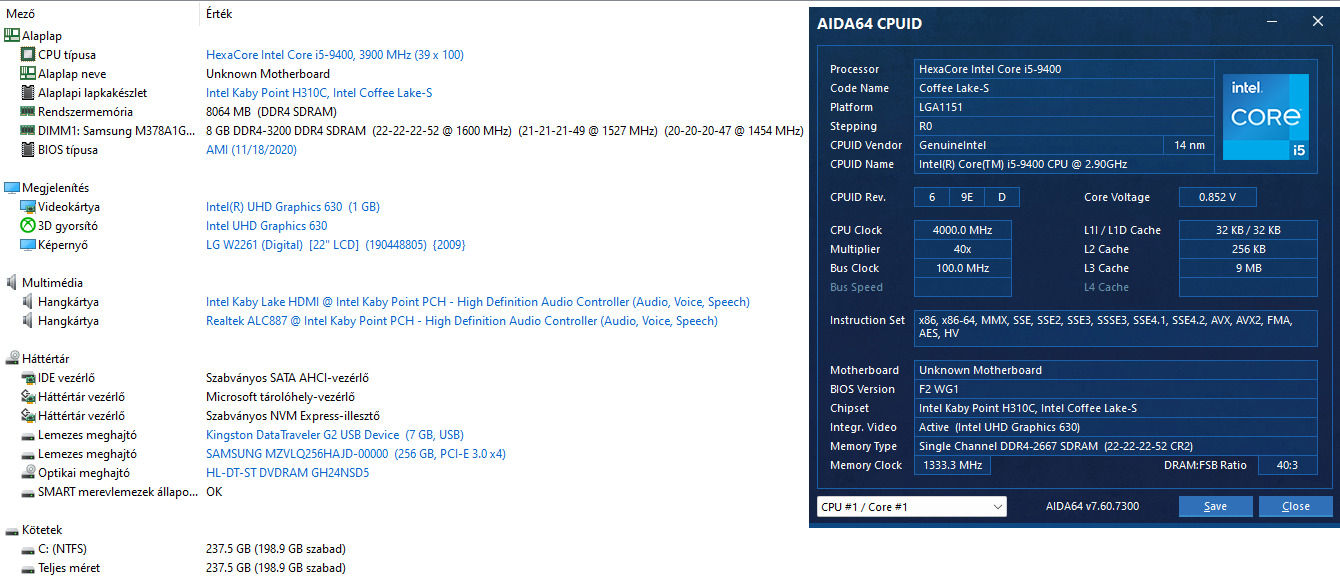1340x588 pixels.
Task: Open the Intel UHD Graphics 630 3D accelerator link
Action: click(267, 226)
